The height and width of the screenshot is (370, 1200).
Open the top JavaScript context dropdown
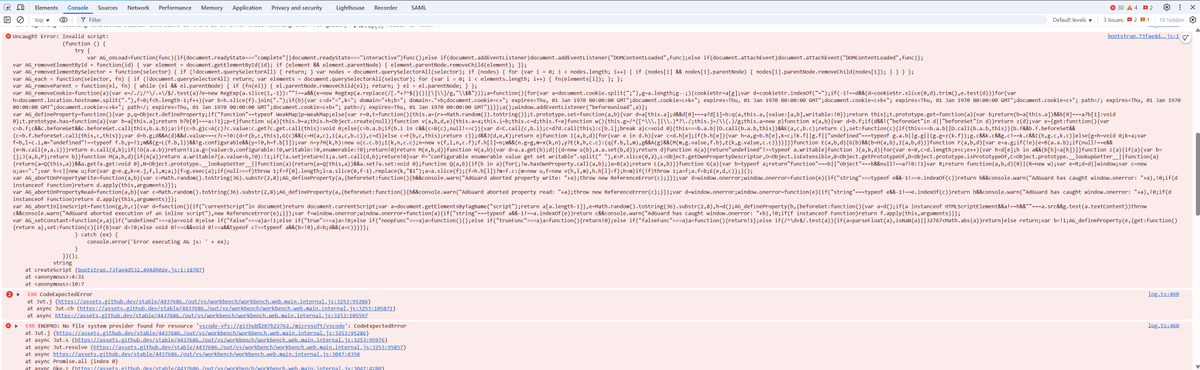pos(43,19)
